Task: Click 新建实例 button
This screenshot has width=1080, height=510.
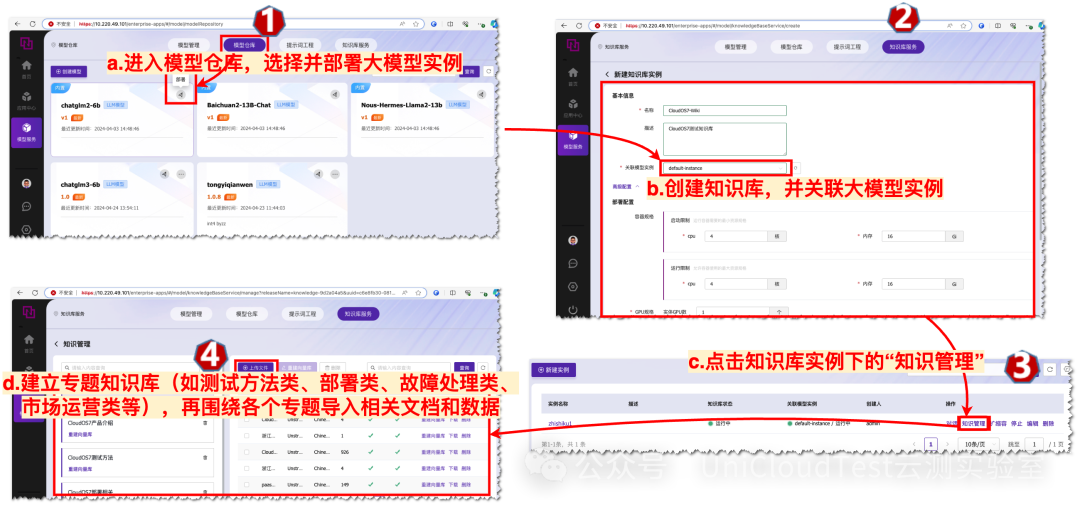Action: click(554, 369)
